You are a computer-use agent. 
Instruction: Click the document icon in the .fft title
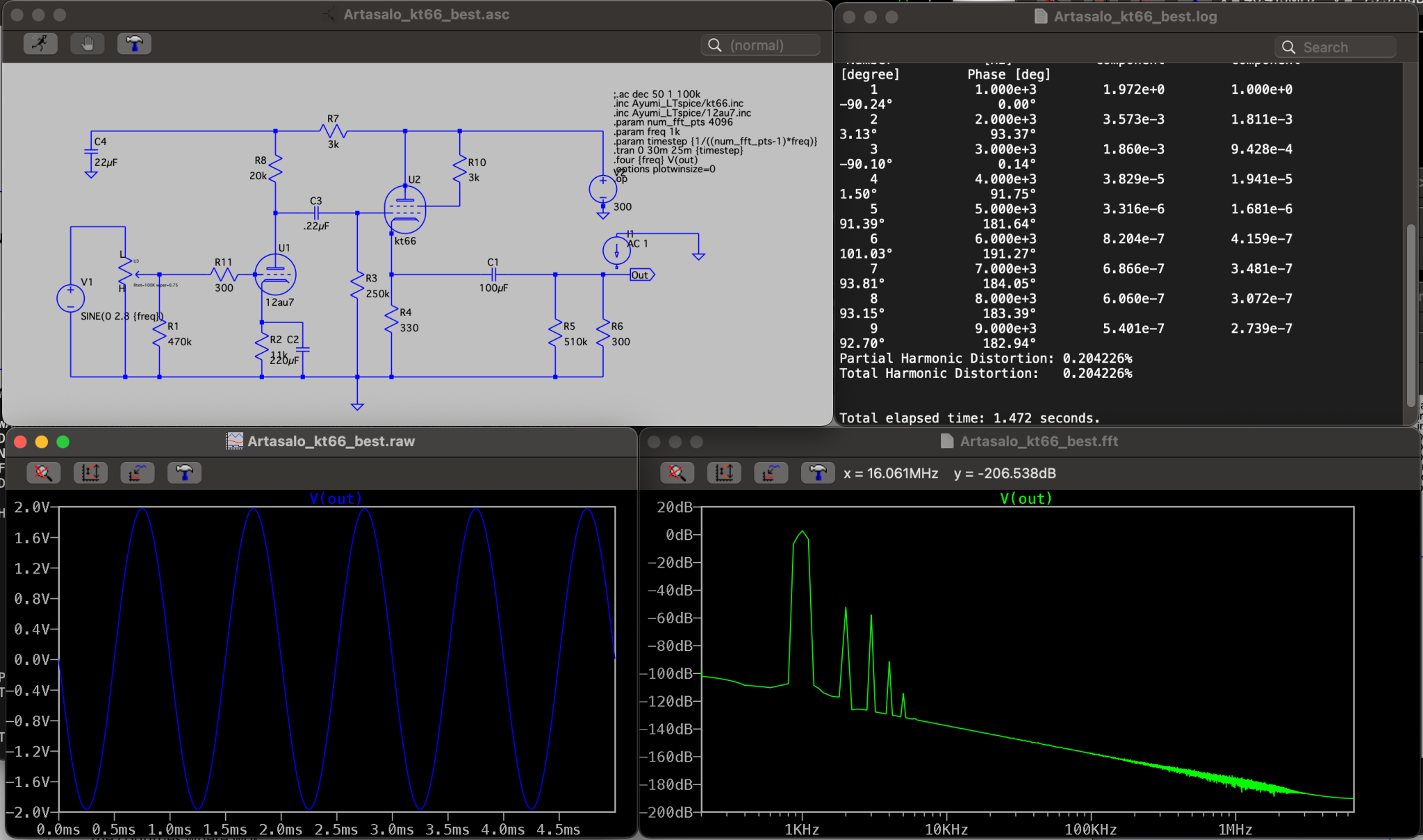tap(947, 441)
